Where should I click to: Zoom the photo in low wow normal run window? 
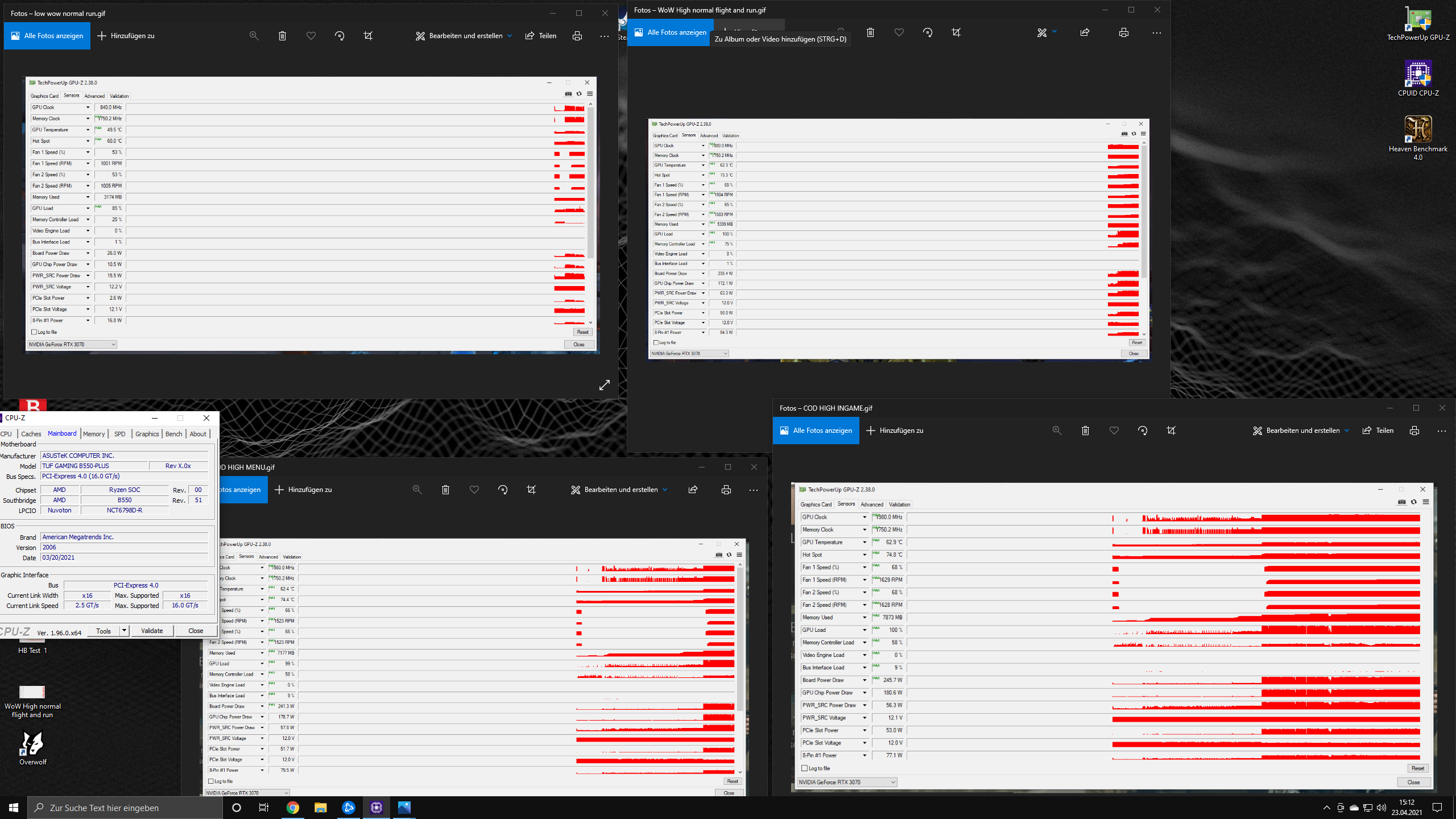click(x=254, y=36)
